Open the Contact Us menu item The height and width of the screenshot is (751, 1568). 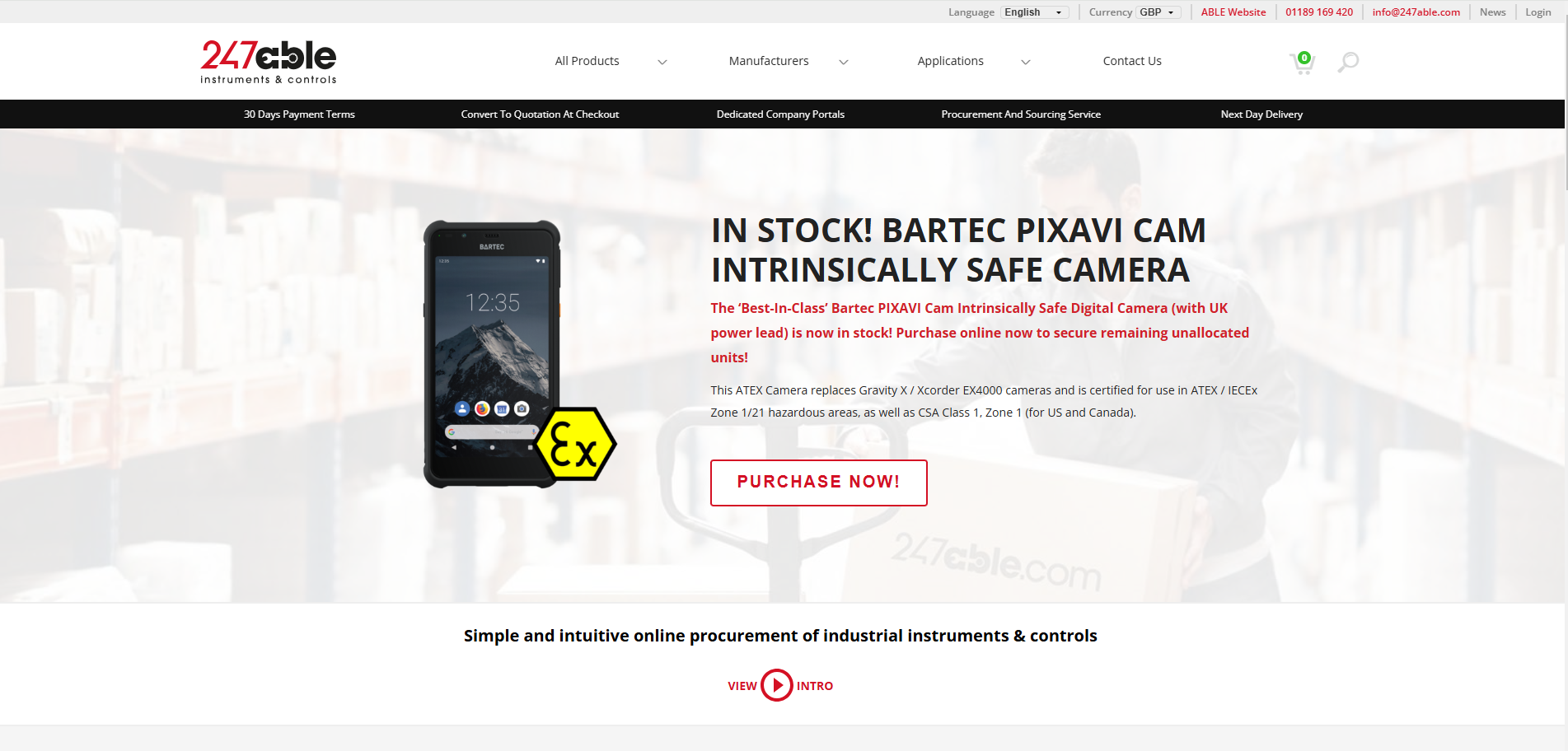pos(1132,61)
